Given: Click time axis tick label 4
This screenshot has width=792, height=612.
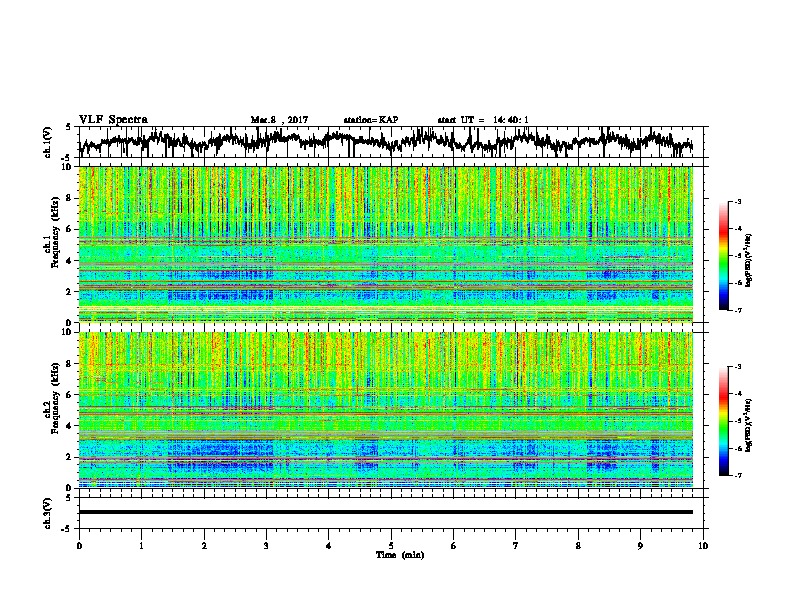Looking at the screenshot, I should tap(329, 546).
